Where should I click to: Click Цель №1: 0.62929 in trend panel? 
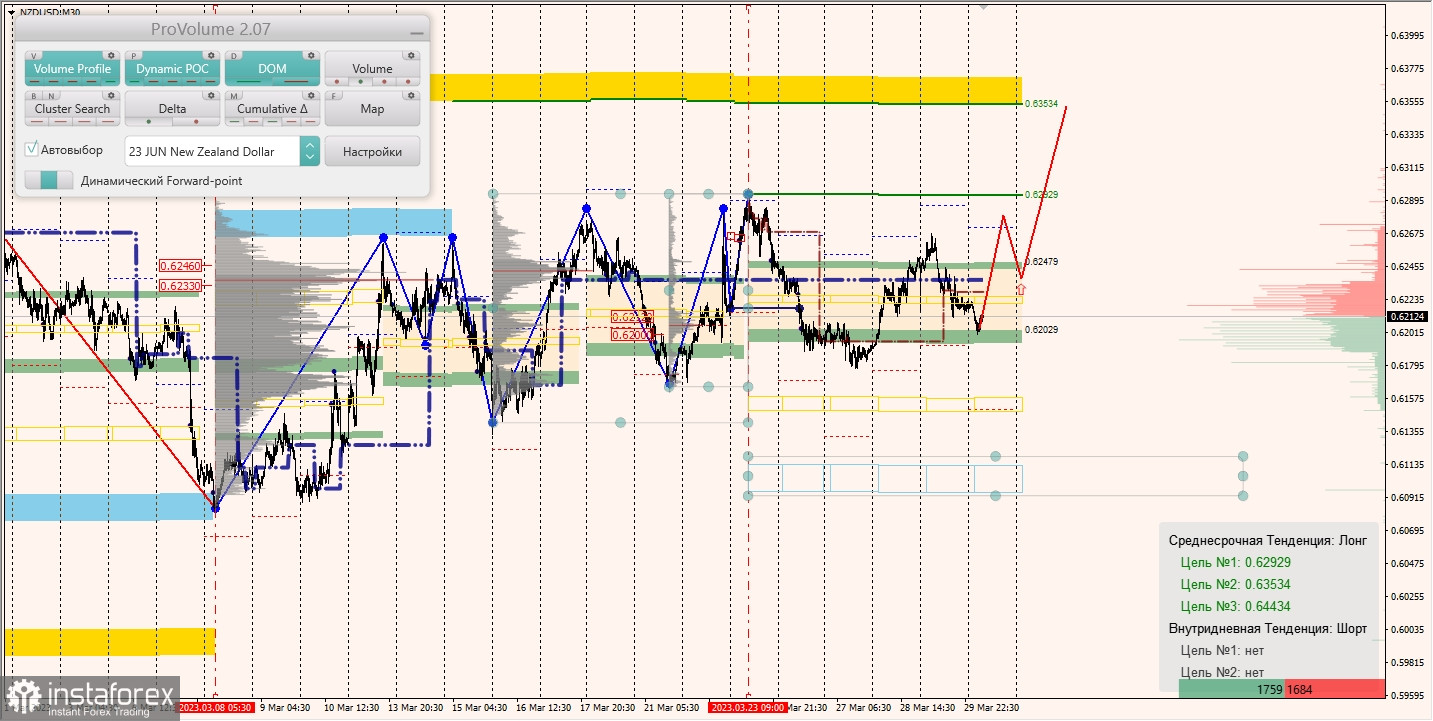click(1235, 562)
